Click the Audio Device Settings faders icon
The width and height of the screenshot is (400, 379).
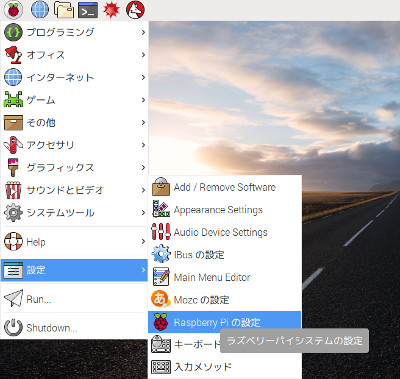coord(161,232)
